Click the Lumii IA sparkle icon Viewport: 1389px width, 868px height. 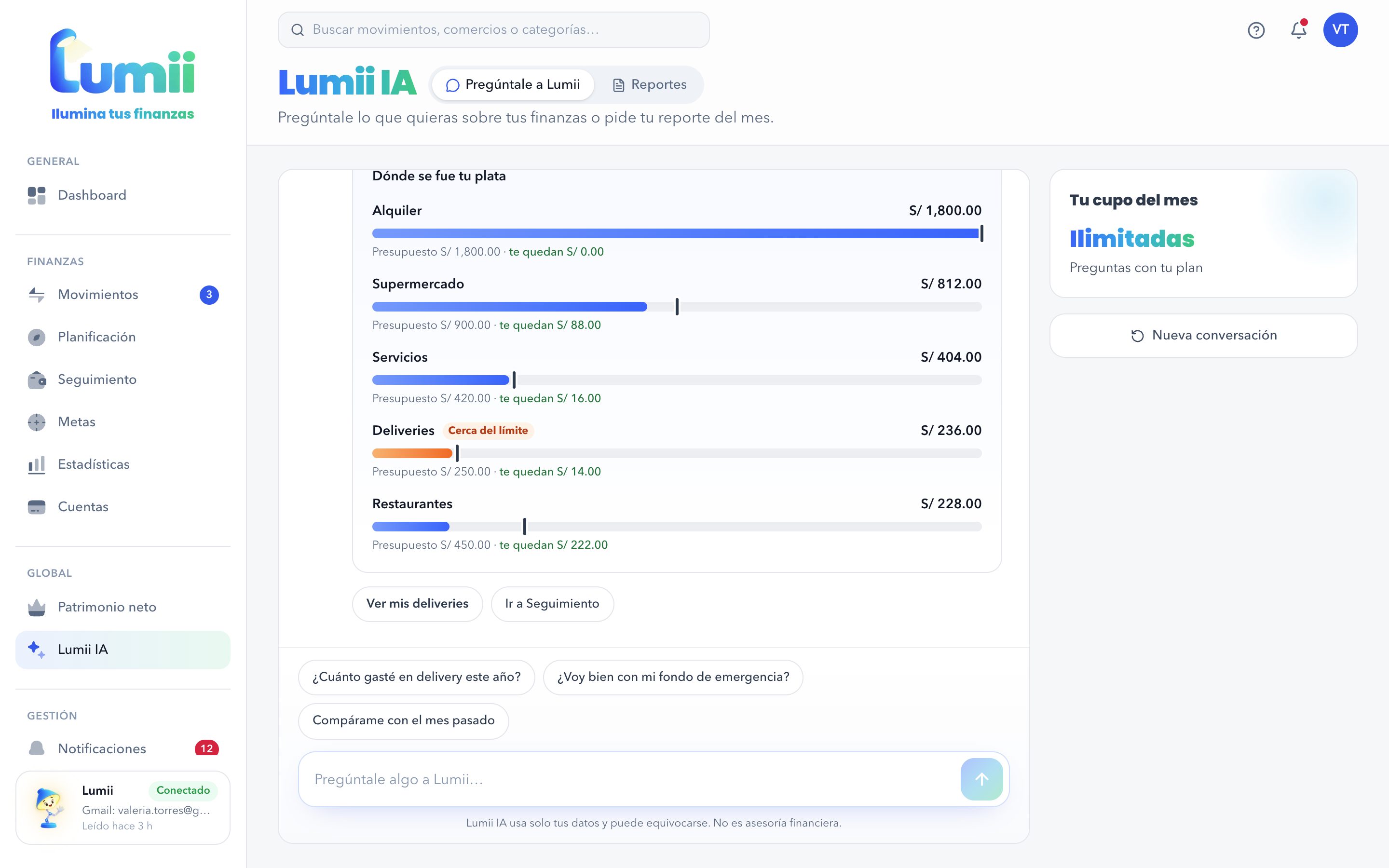coord(37,649)
